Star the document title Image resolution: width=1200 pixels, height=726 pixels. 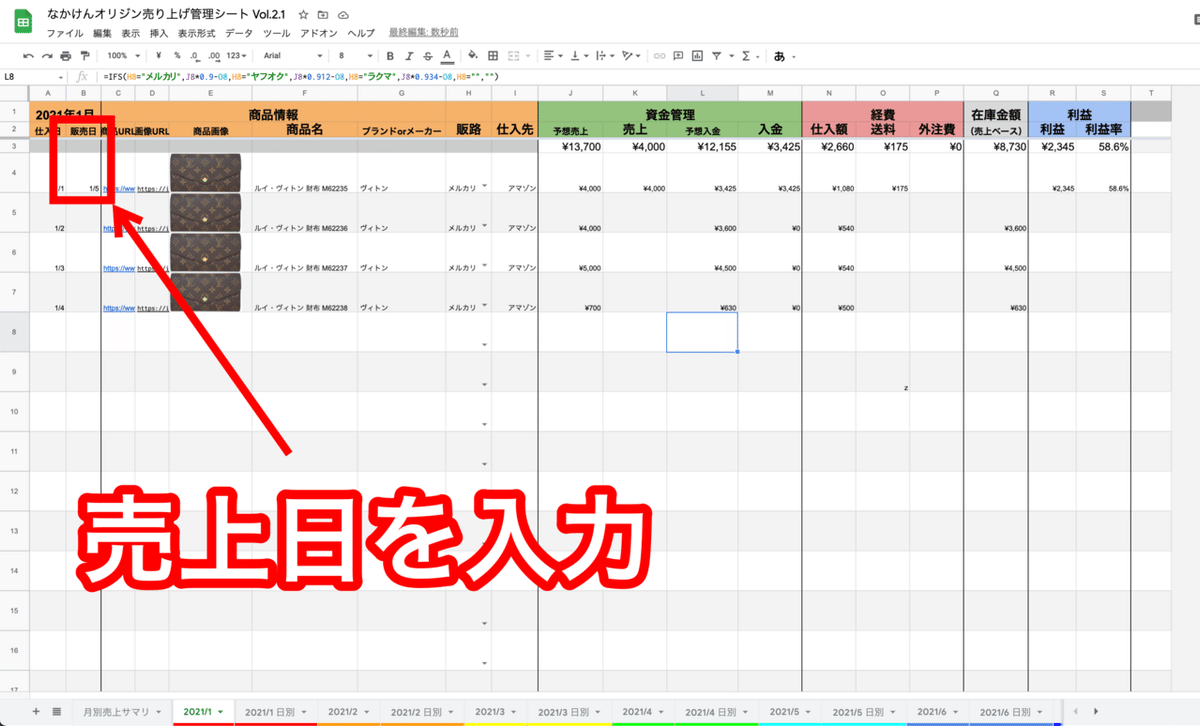pyautogui.click(x=304, y=16)
